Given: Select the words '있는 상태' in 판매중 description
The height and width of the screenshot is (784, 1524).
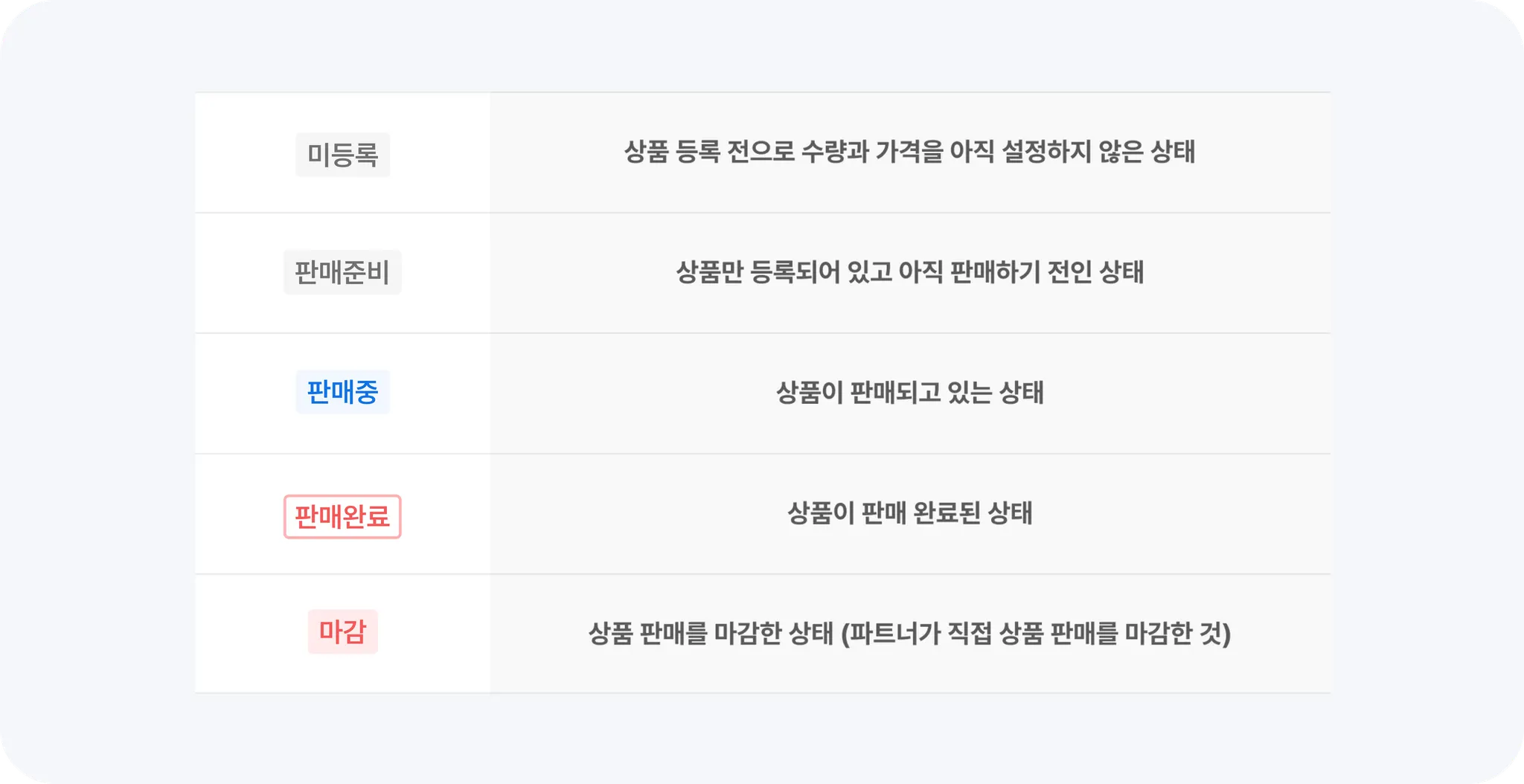Looking at the screenshot, I should (995, 392).
